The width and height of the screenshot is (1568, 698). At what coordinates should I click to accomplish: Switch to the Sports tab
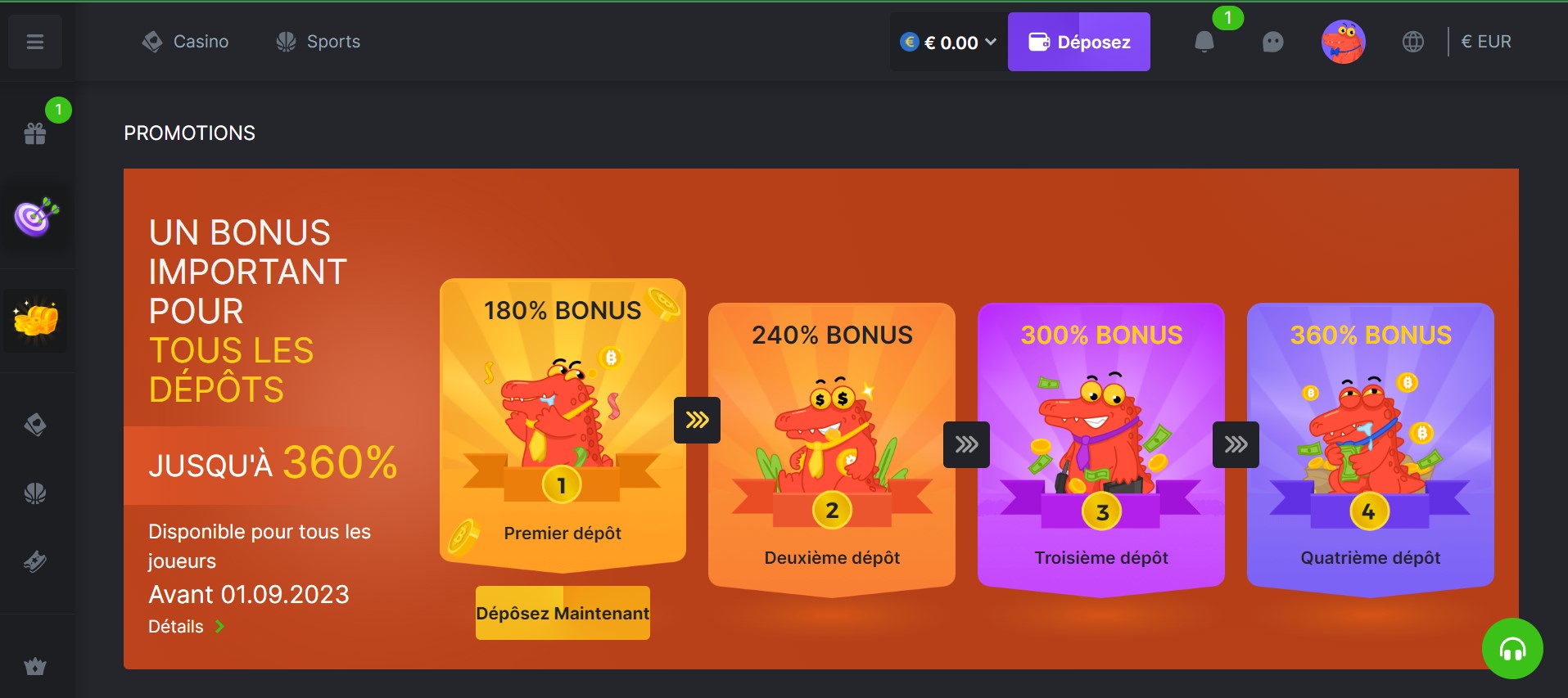[x=318, y=42]
